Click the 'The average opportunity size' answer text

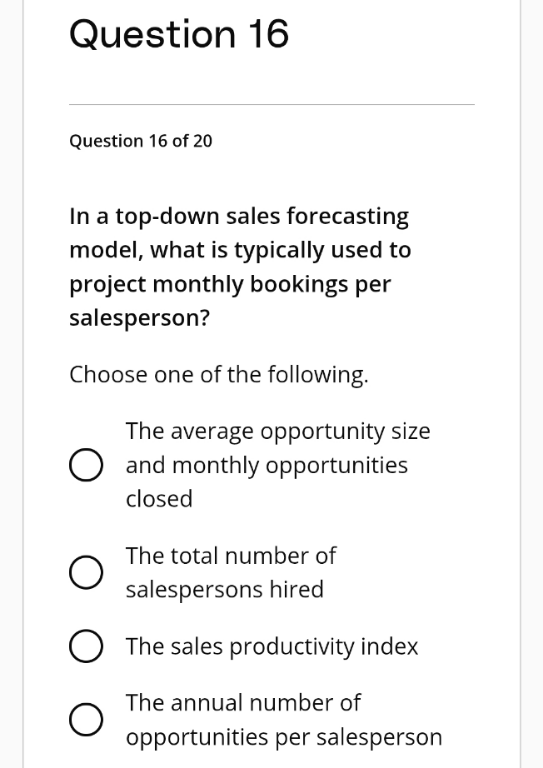point(278,432)
